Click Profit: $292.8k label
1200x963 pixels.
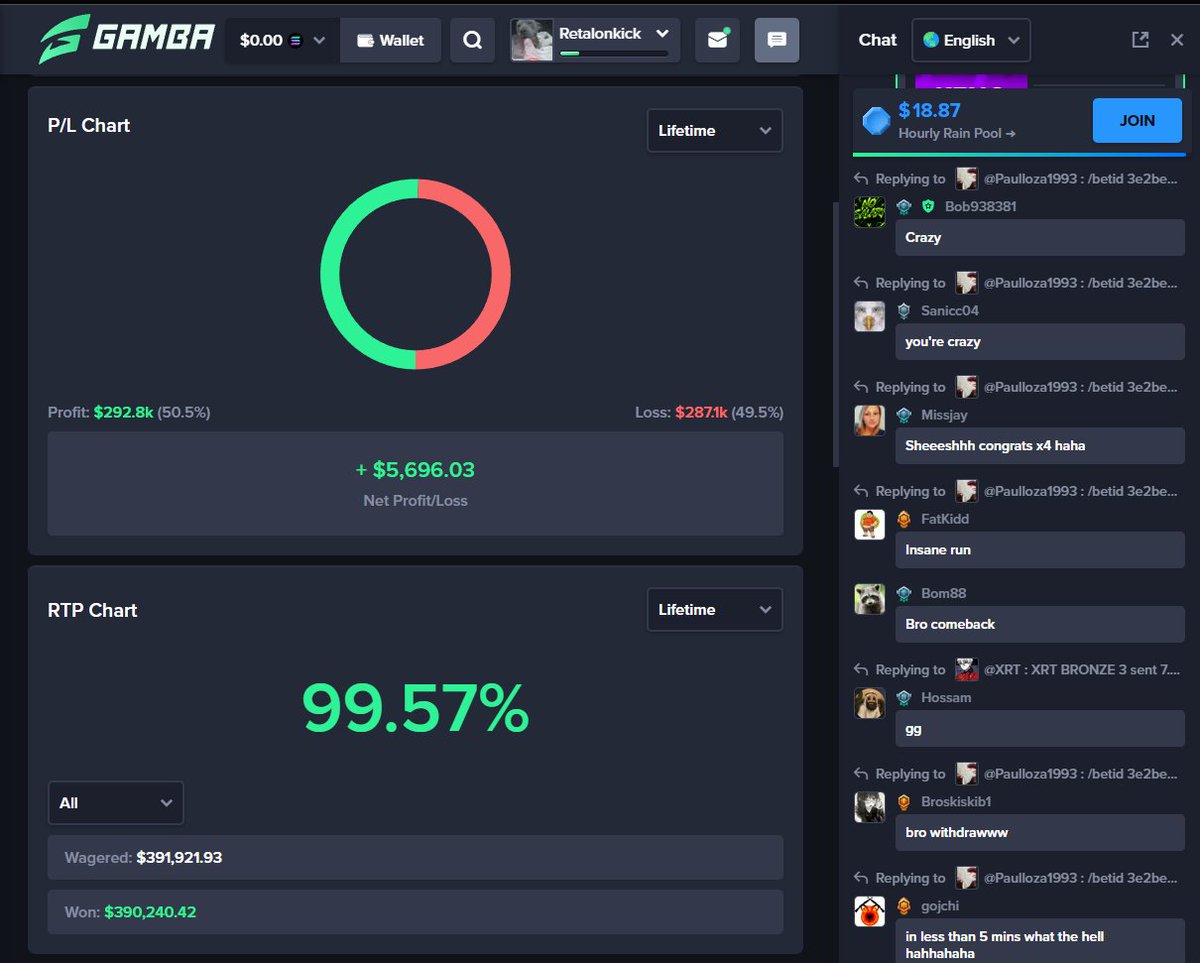(x=129, y=412)
